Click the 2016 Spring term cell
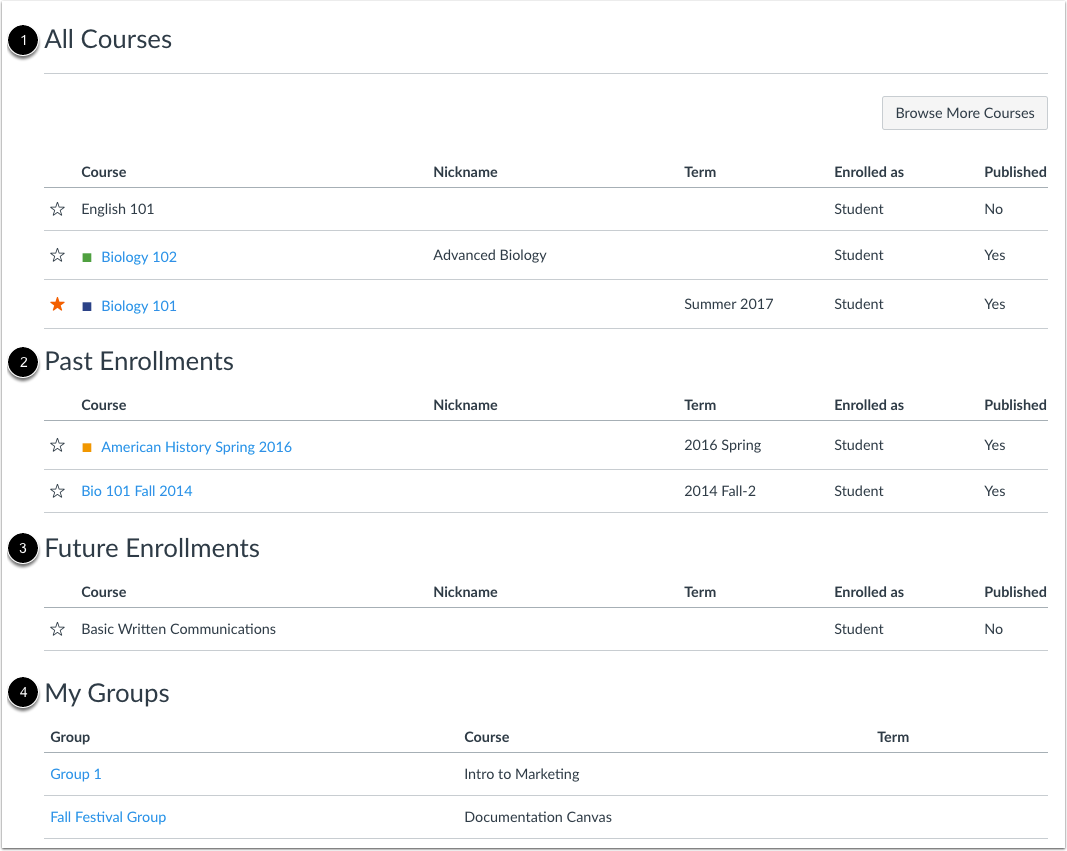 pos(723,445)
